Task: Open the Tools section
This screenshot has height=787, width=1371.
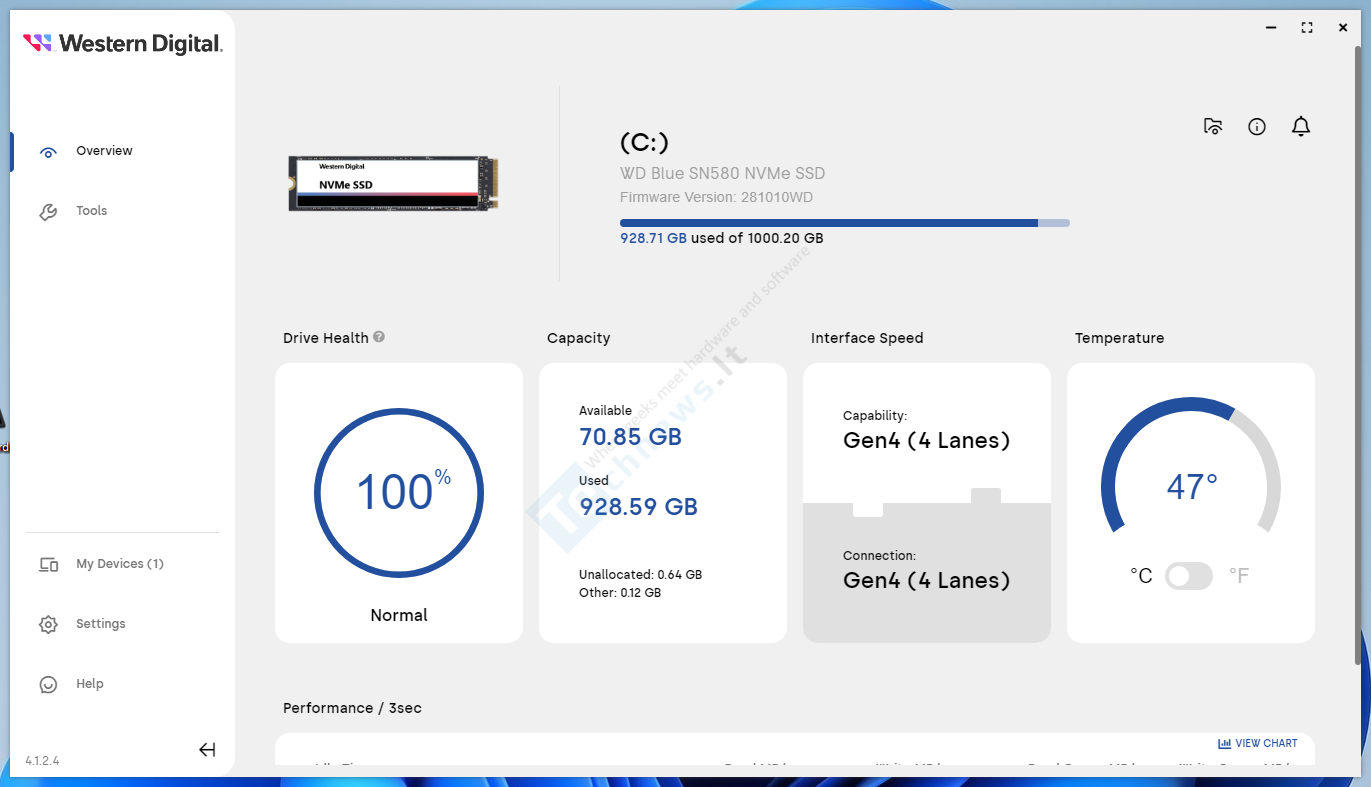Action: point(91,211)
